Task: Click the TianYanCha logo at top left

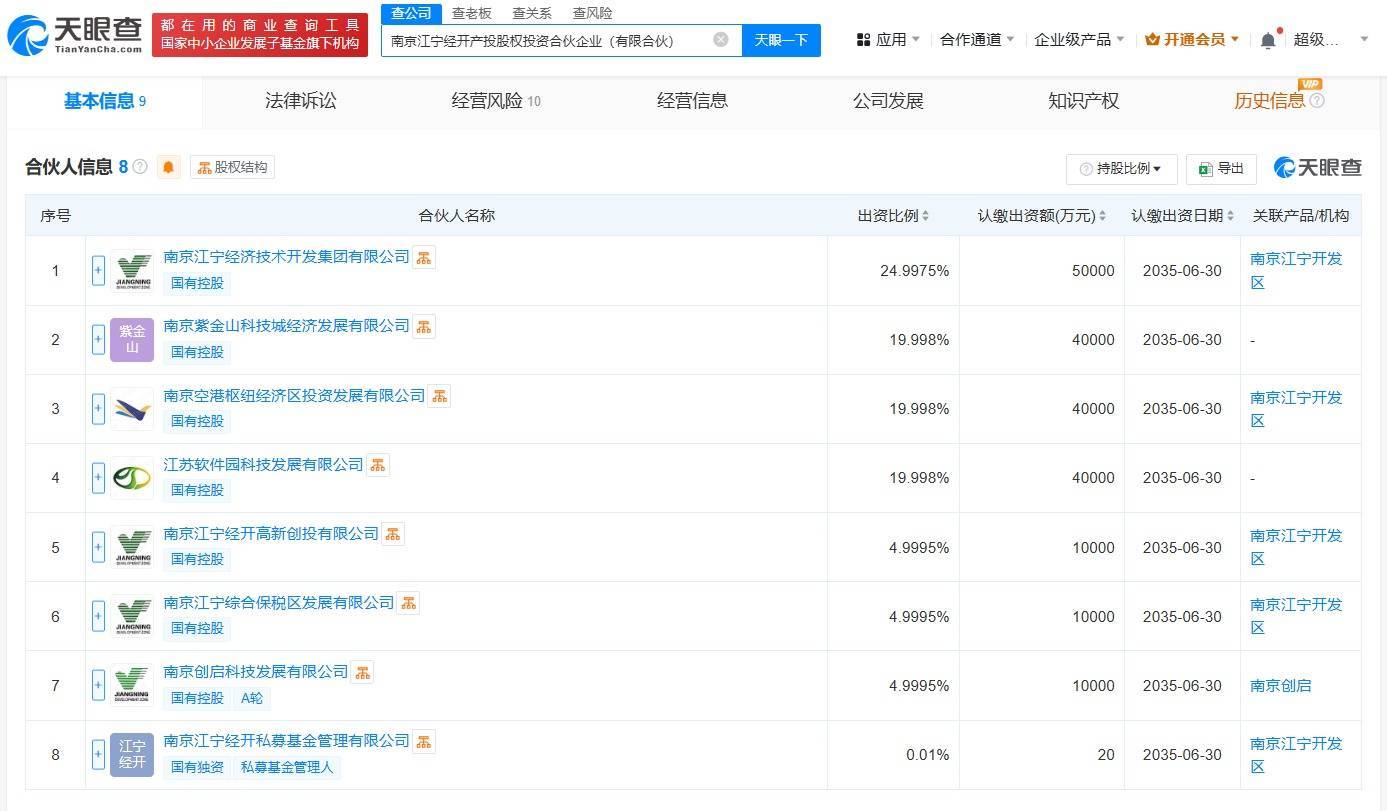Action: (x=75, y=35)
